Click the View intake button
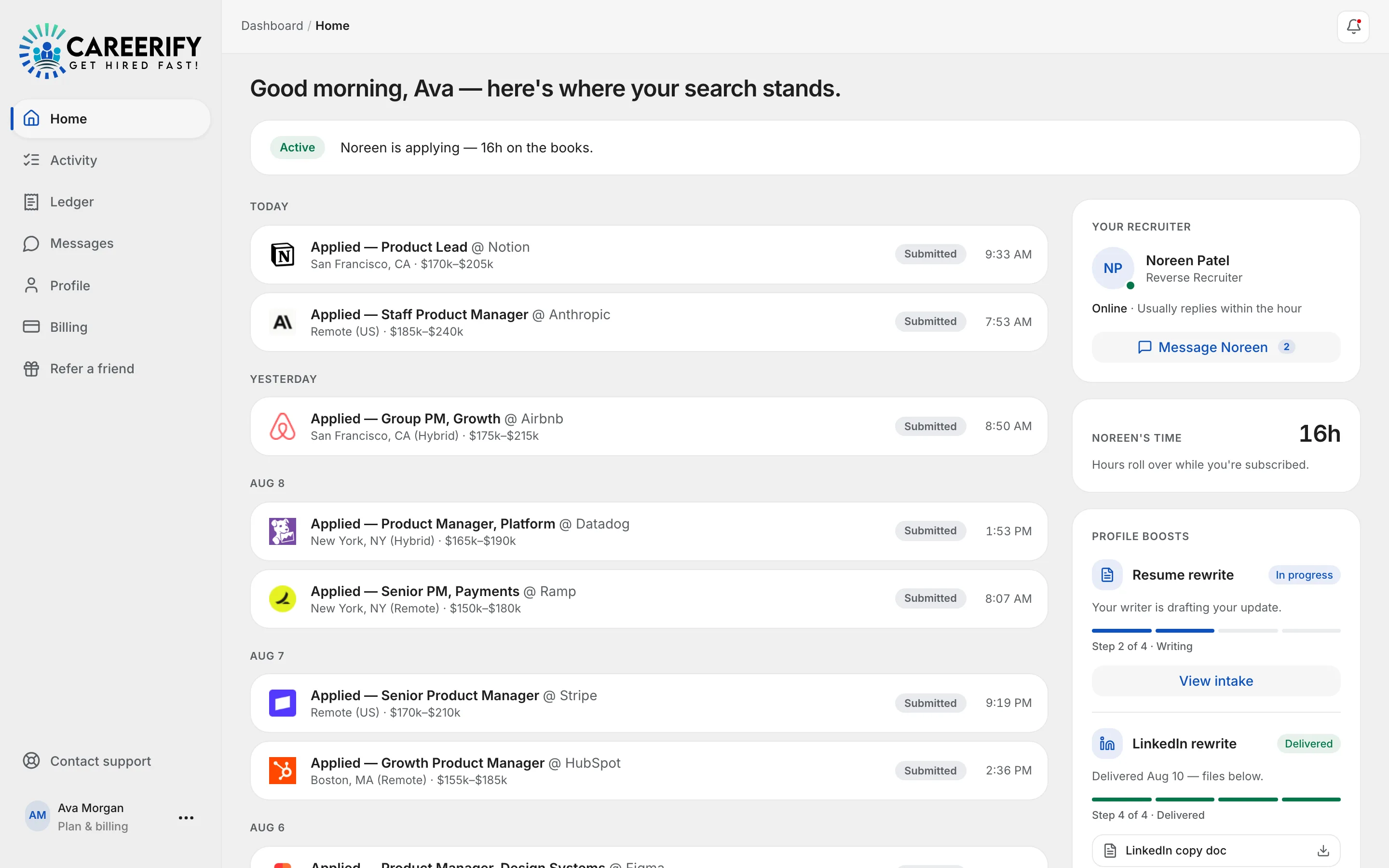This screenshot has width=1389, height=868. pyautogui.click(x=1216, y=681)
